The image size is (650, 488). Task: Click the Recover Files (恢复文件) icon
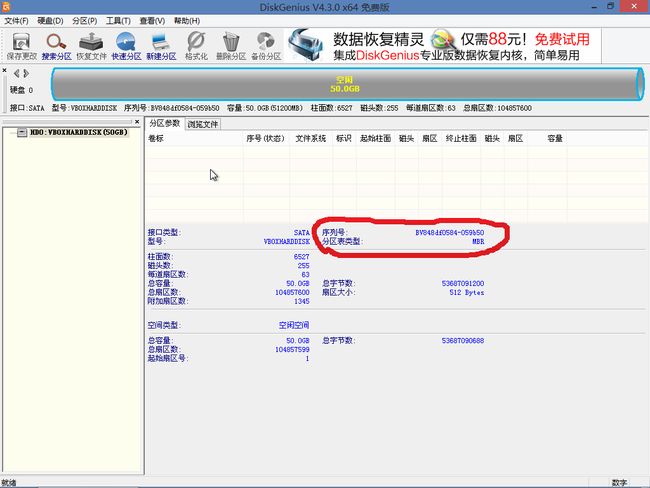(91, 46)
